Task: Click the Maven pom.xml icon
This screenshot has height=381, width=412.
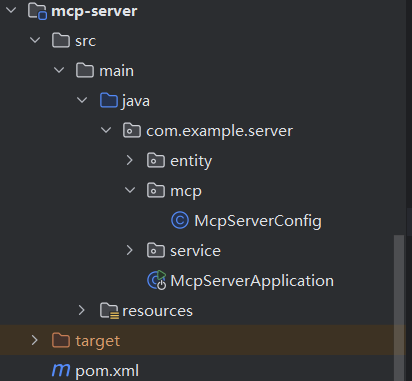Action: point(61,370)
